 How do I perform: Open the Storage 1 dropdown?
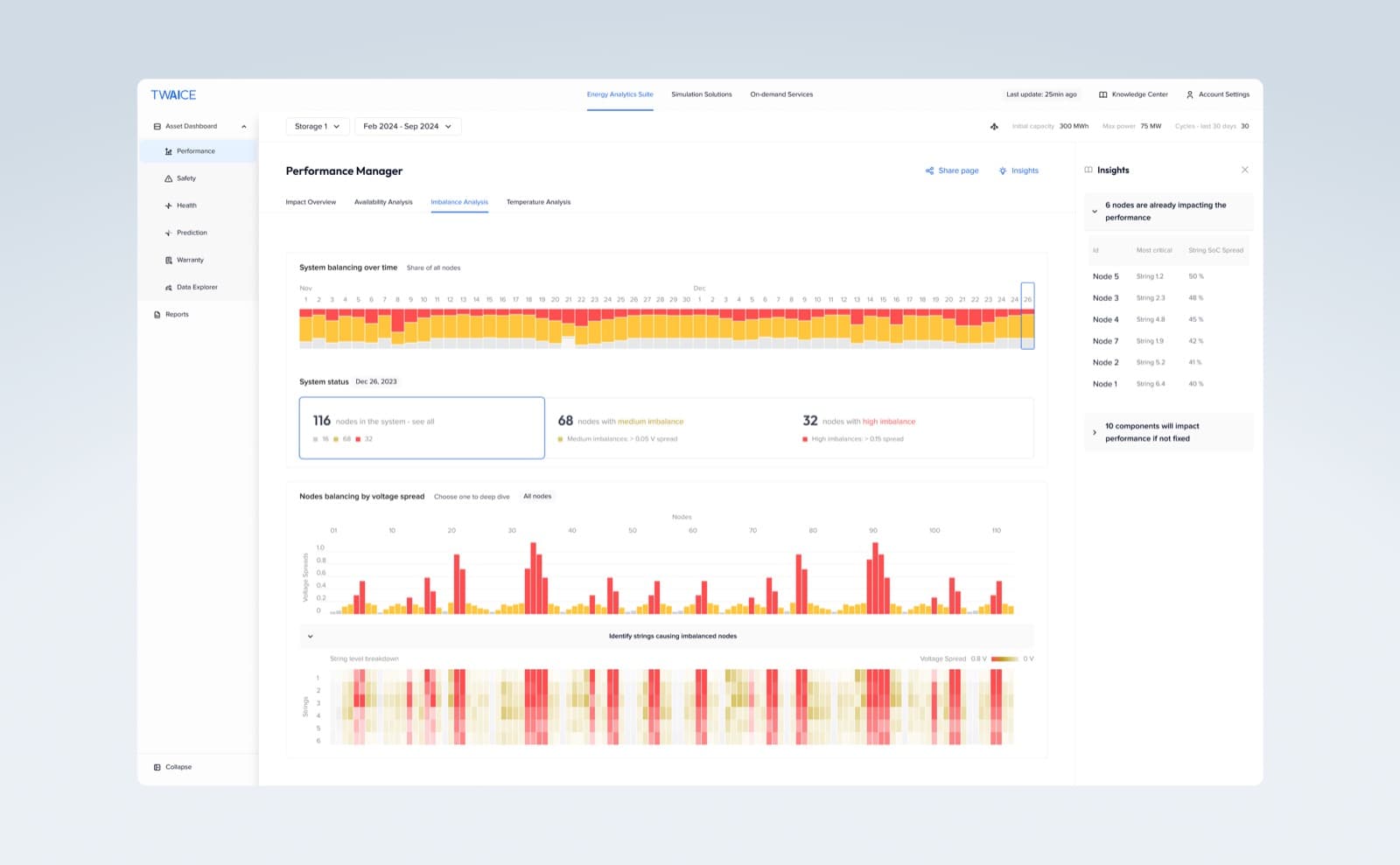coord(318,126)
